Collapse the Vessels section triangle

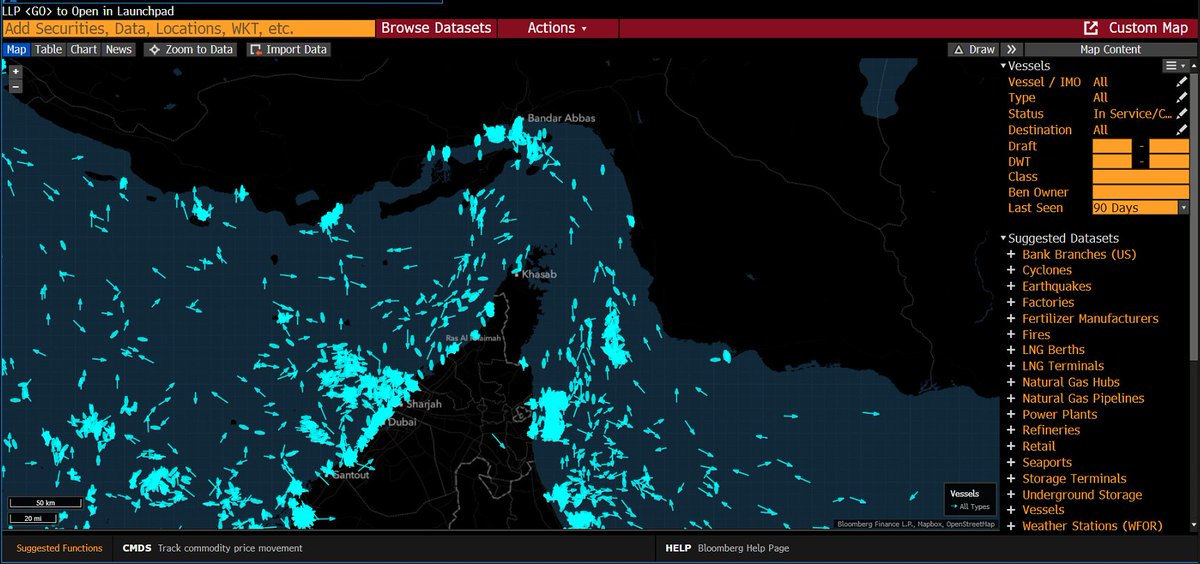pos(1003,66)
